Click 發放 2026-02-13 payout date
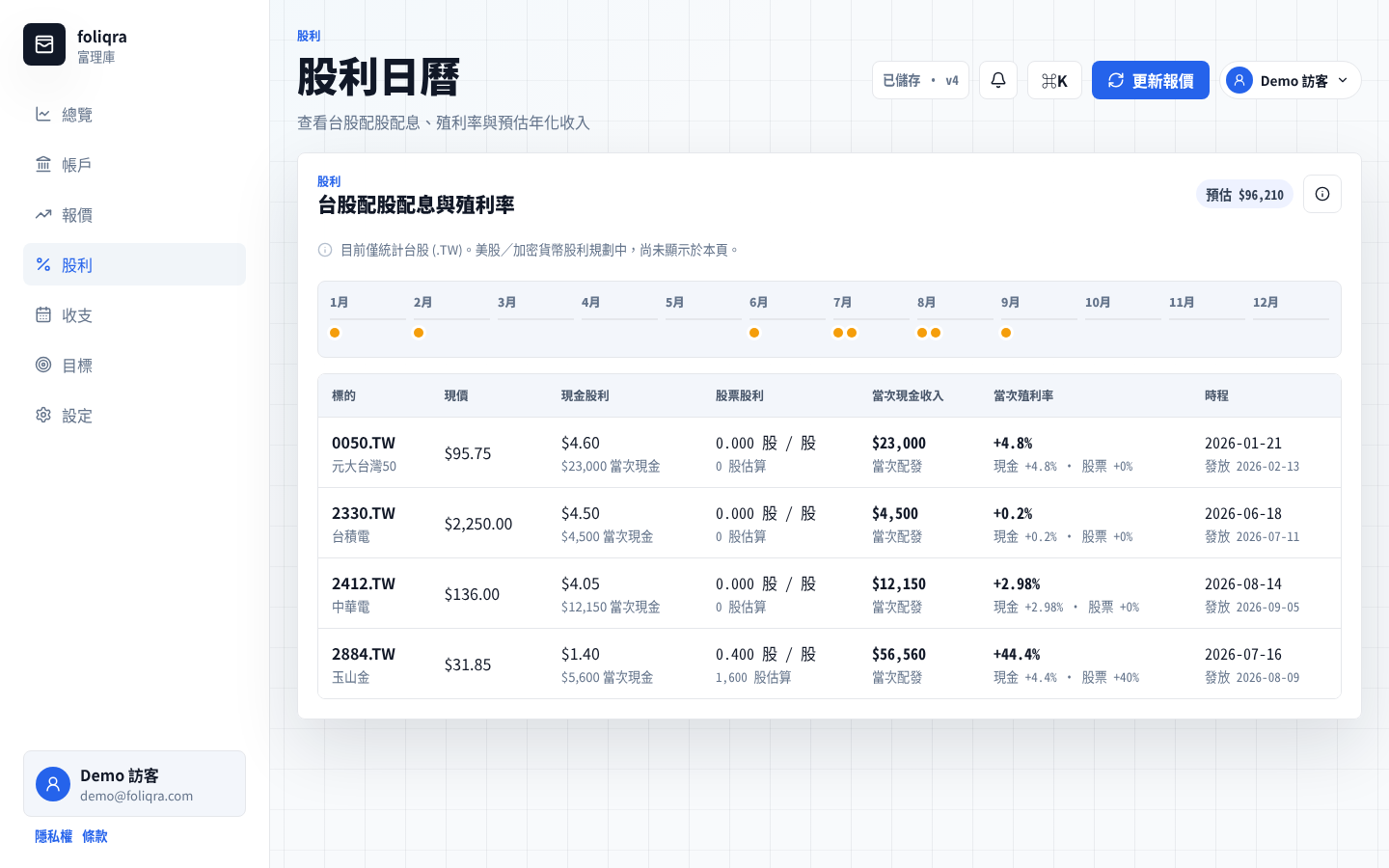 click(x=1252, y=466)
